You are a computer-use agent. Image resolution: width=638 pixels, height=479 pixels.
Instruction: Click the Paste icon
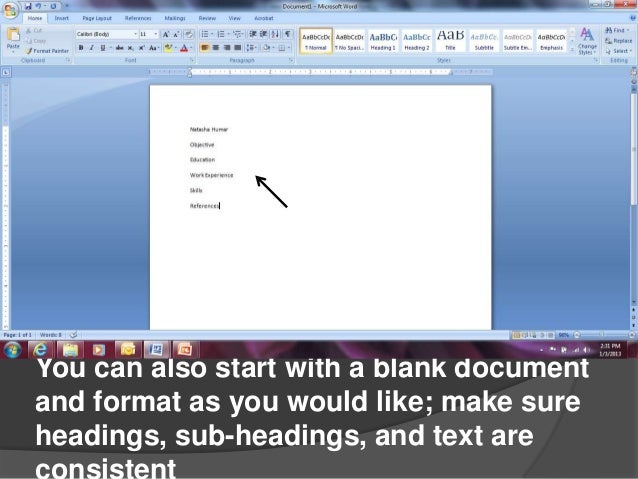click(12, 40)
